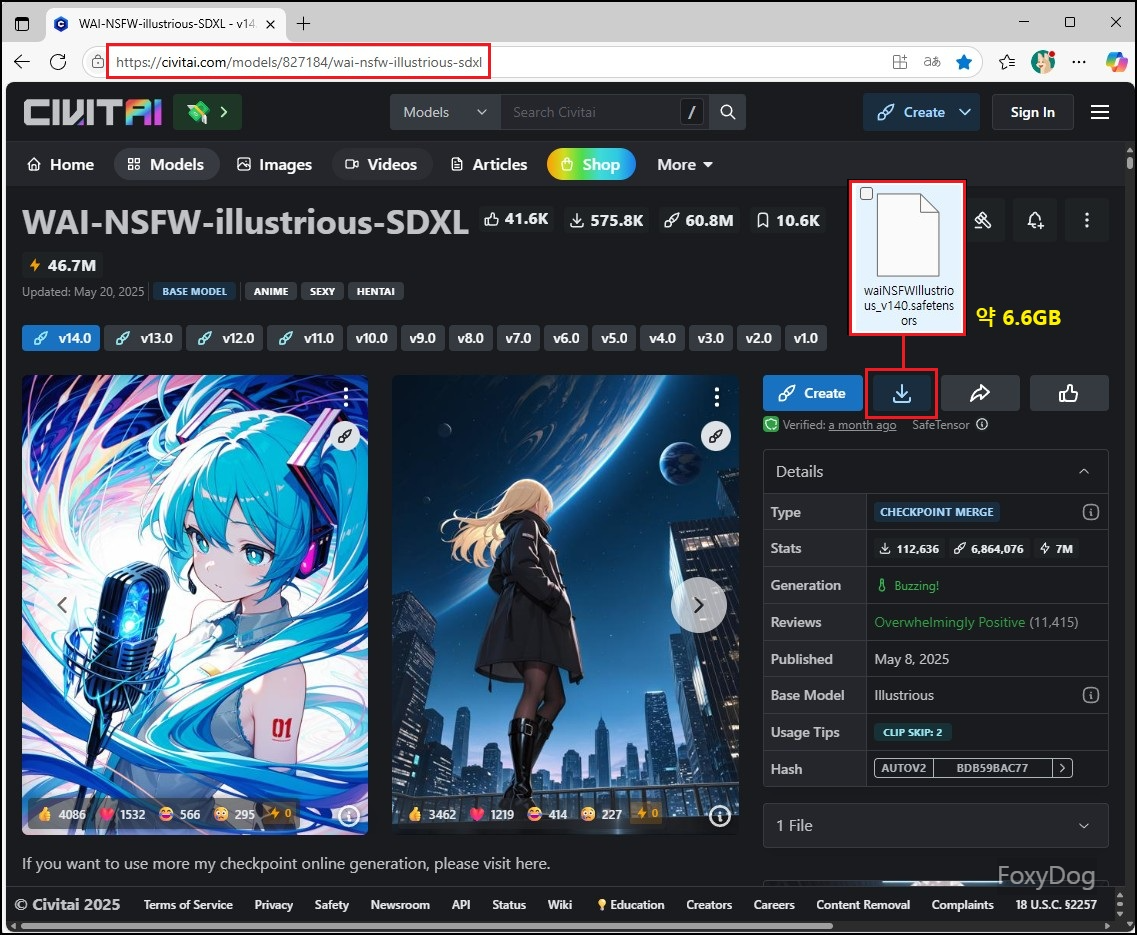Click the SafeTensor info icon
Image resolution: width=1137 pixels, height=935 pixels.
[982, 424]
